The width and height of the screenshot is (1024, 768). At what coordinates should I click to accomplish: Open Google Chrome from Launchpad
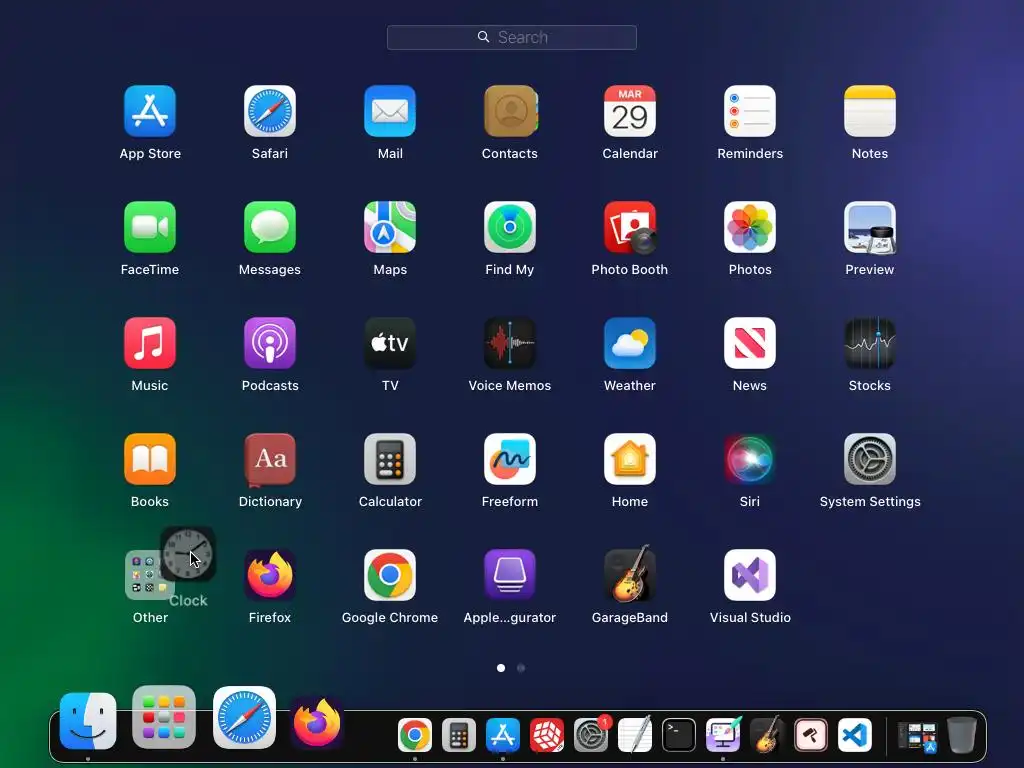[x=390, y=575]
